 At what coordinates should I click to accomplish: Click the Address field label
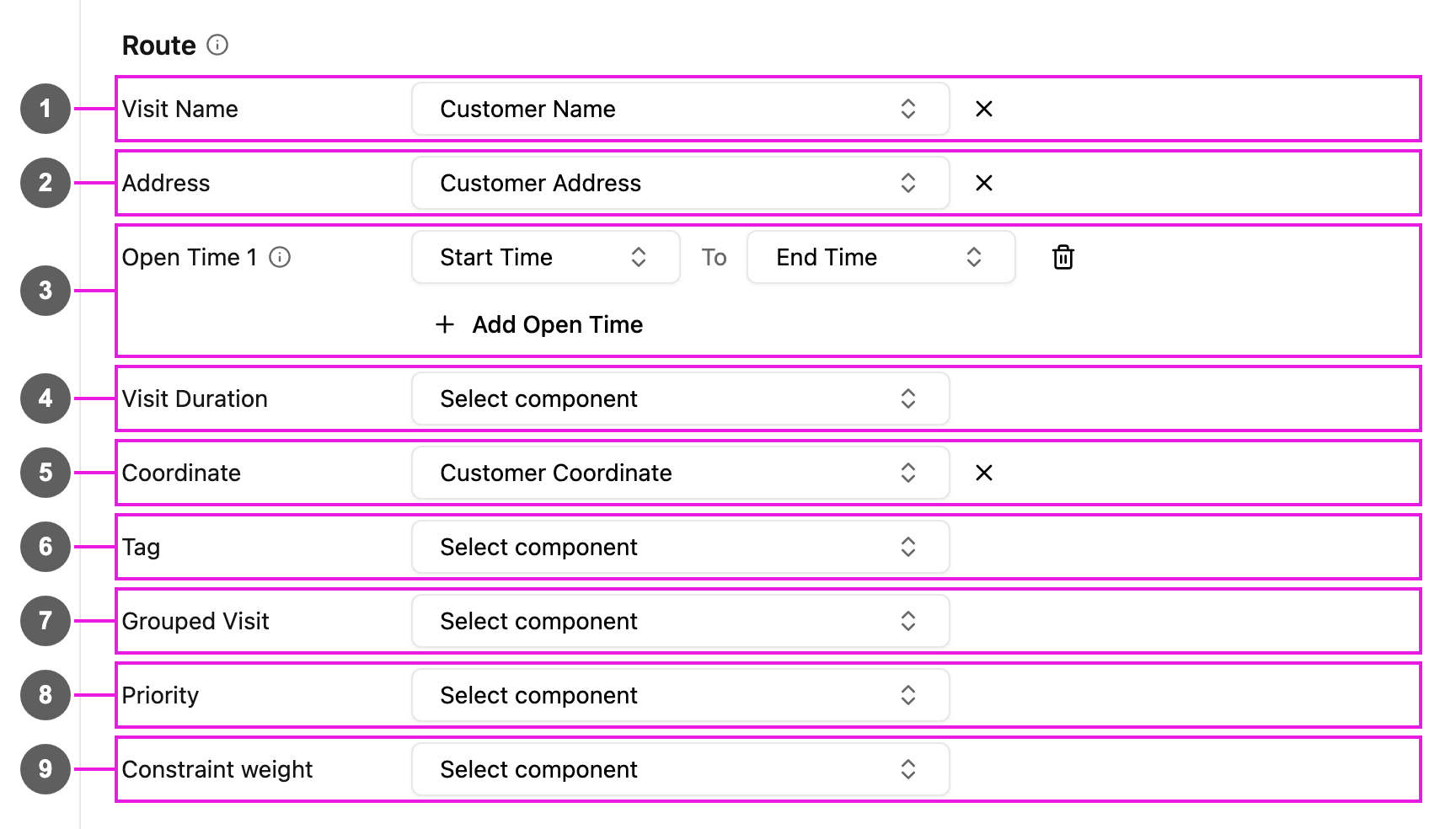[x=166, y=183]
